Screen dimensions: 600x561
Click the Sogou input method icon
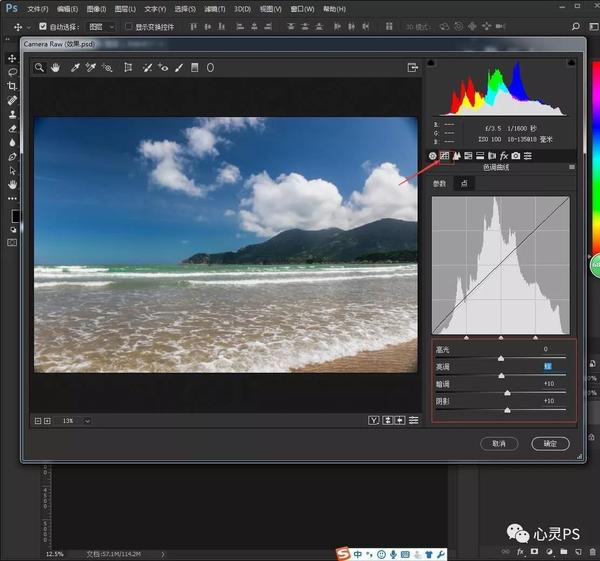343,554
